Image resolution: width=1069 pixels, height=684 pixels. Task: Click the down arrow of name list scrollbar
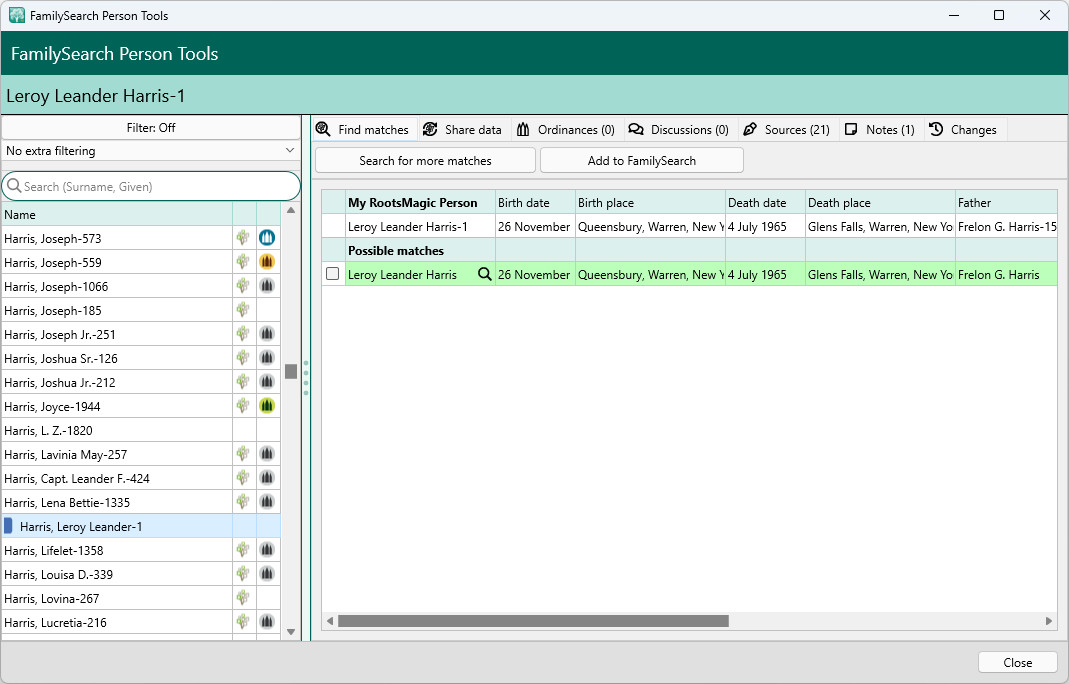(x=291, y=631)
